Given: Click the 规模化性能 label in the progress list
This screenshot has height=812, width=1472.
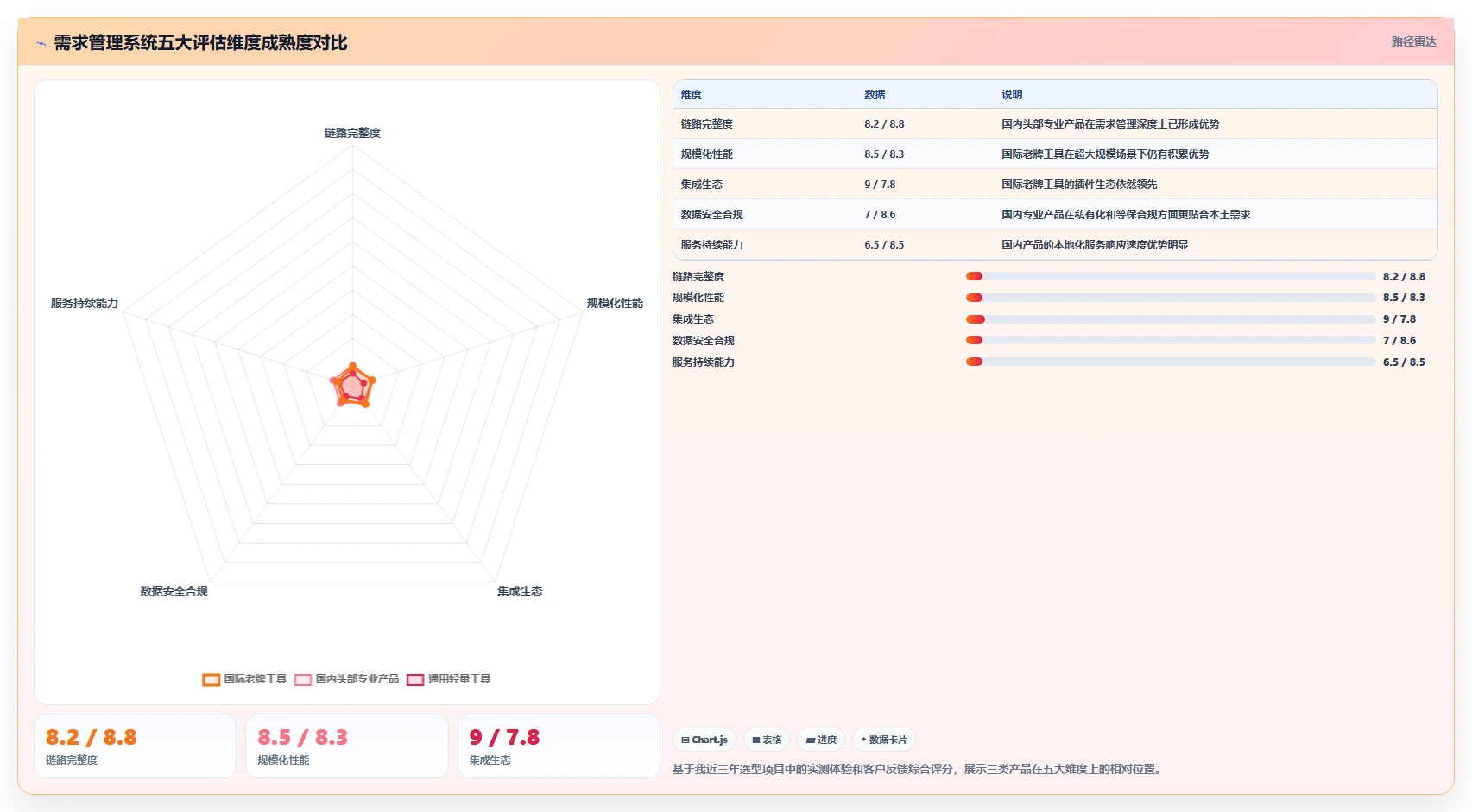Looking at the screenshot, I should pos(698,298).
